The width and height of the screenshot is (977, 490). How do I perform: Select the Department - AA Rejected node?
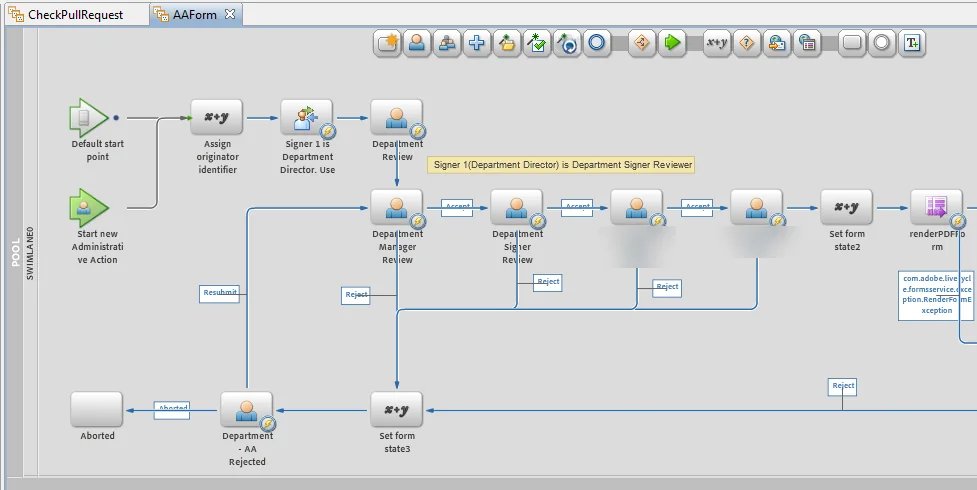247,410
